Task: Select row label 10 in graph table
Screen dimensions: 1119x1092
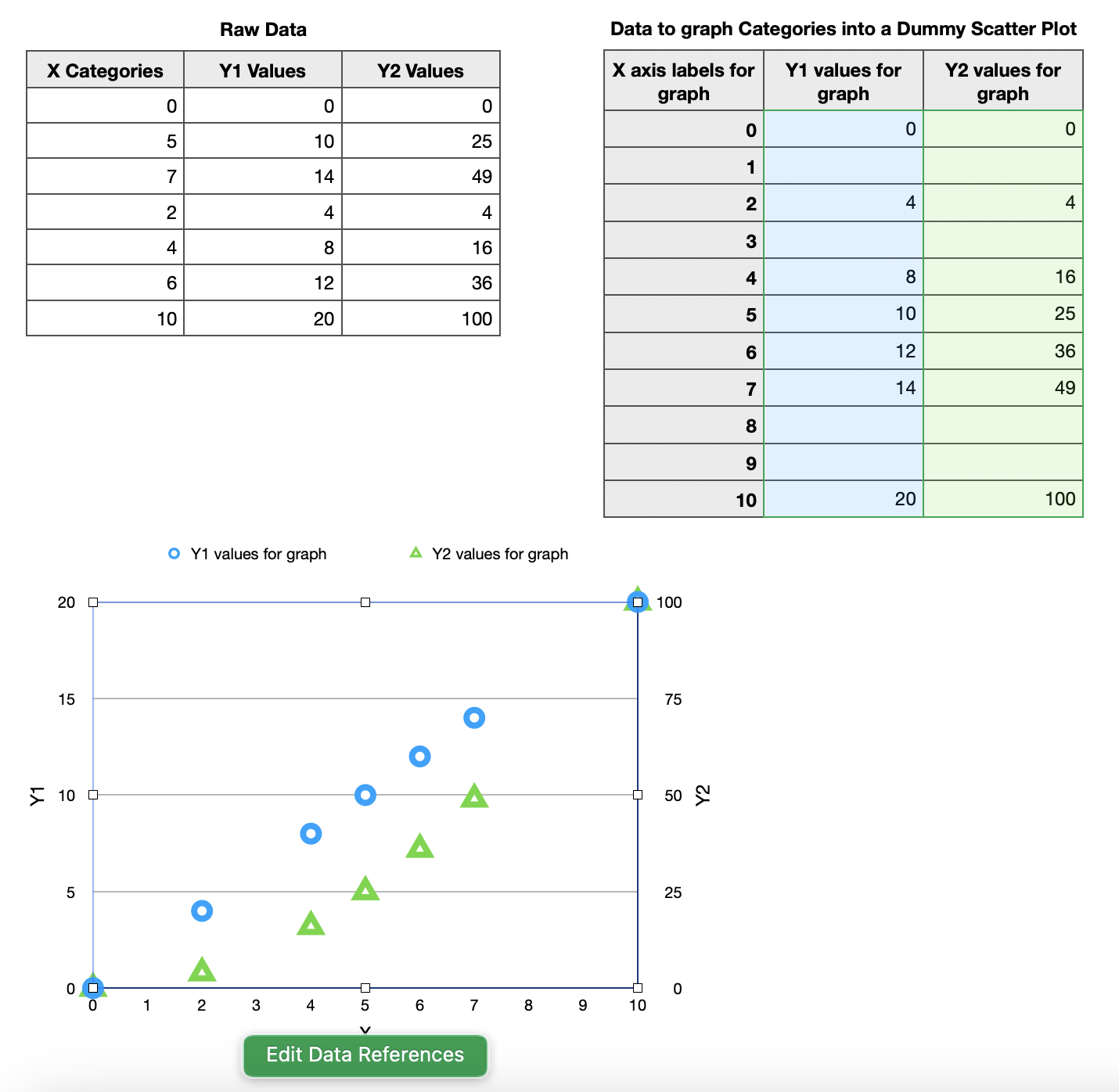Action: pyautogui.click(x=746, y=498)
